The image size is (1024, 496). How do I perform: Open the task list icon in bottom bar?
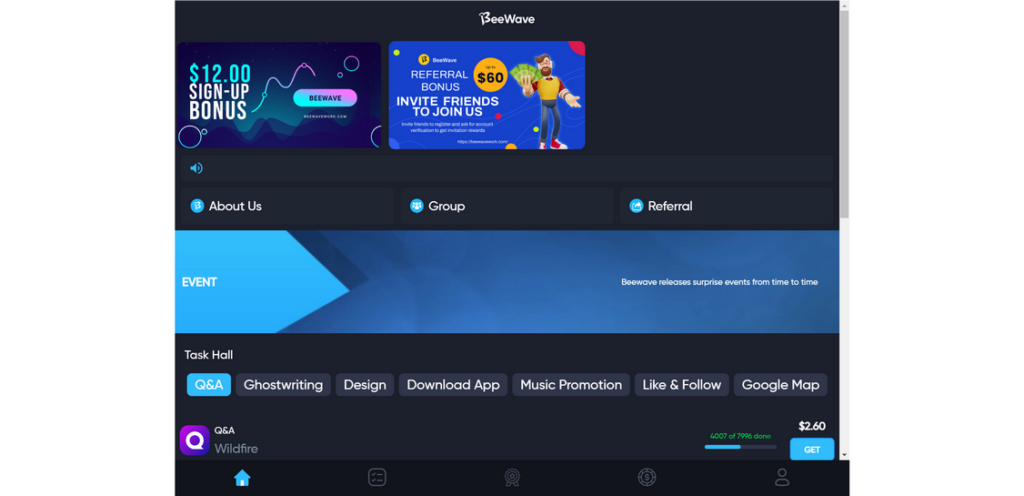point(377,478)
